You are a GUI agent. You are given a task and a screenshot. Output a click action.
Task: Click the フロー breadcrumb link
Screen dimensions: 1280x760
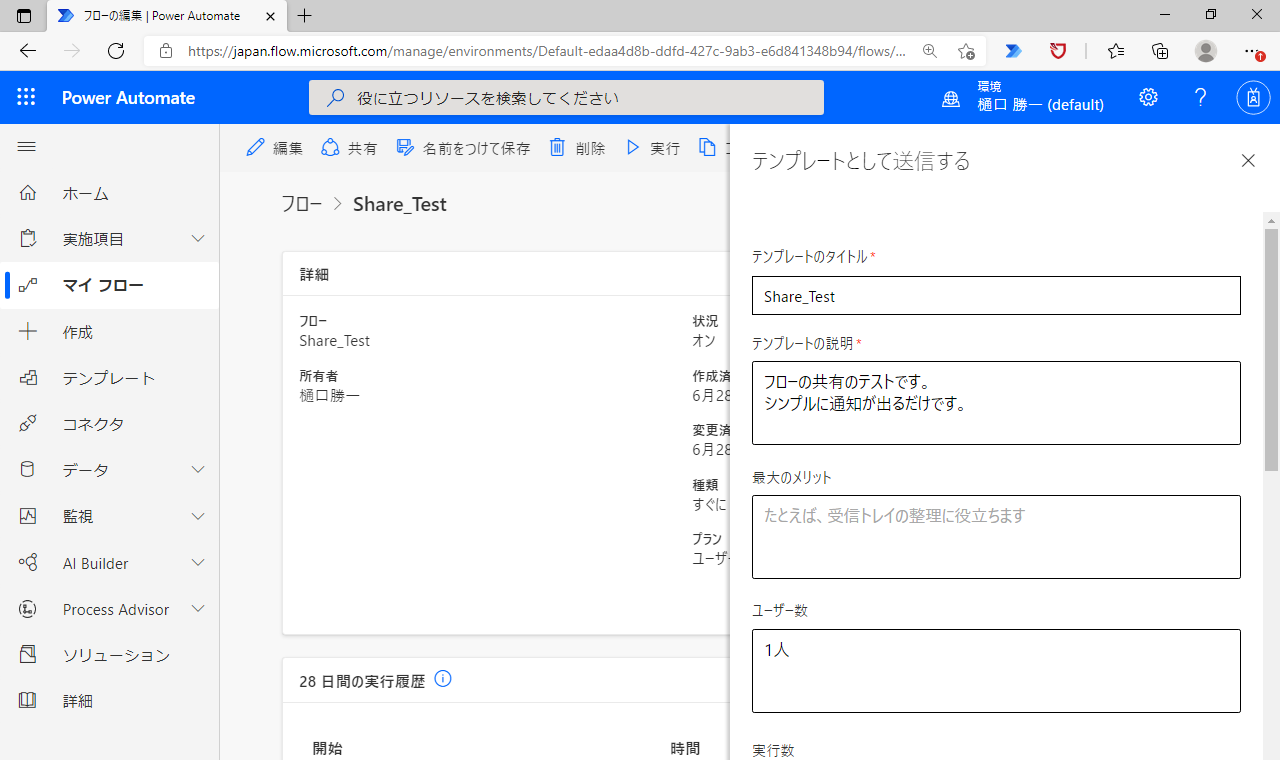(301, 204)
